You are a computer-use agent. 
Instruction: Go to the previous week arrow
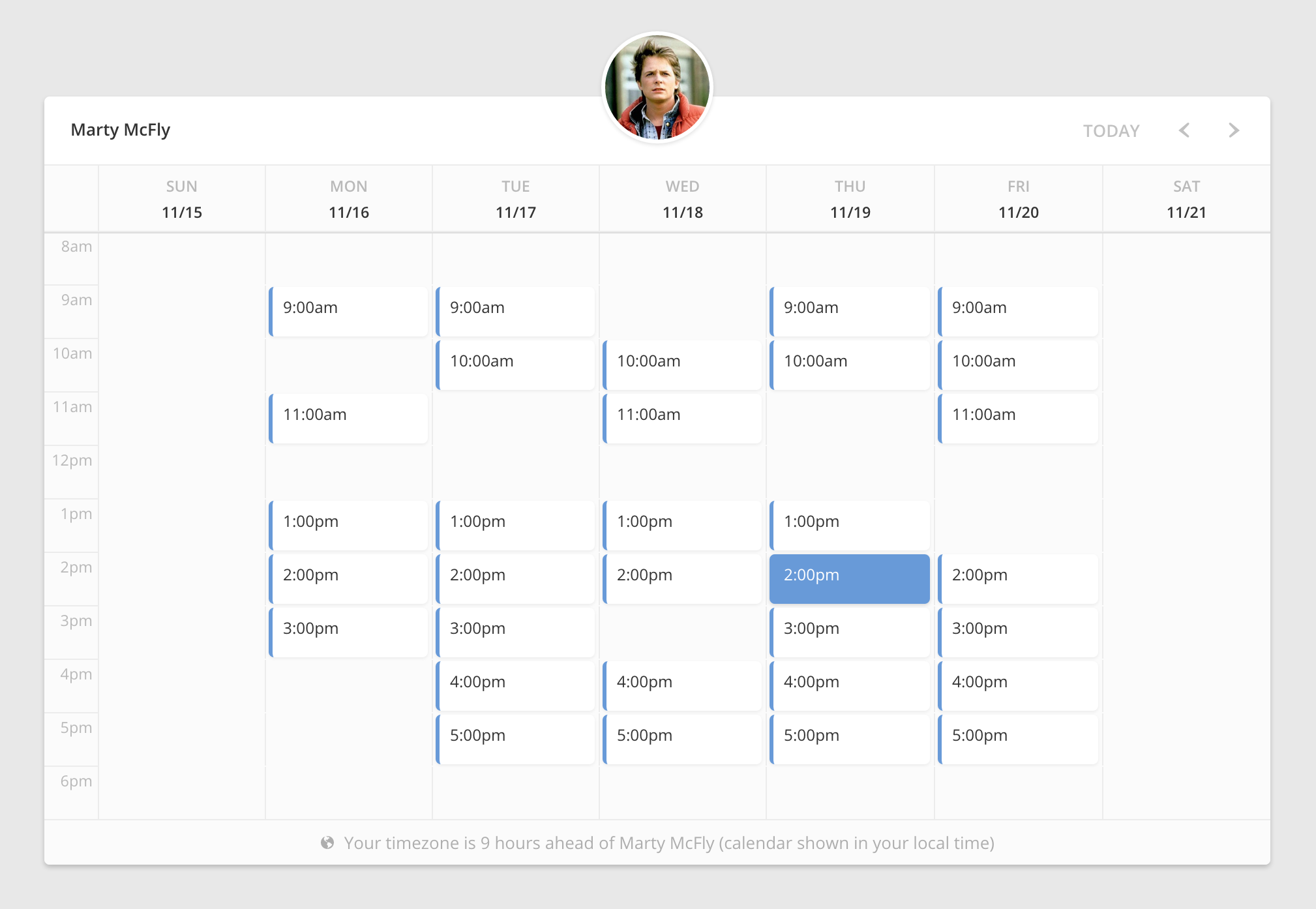(1184, 130)
